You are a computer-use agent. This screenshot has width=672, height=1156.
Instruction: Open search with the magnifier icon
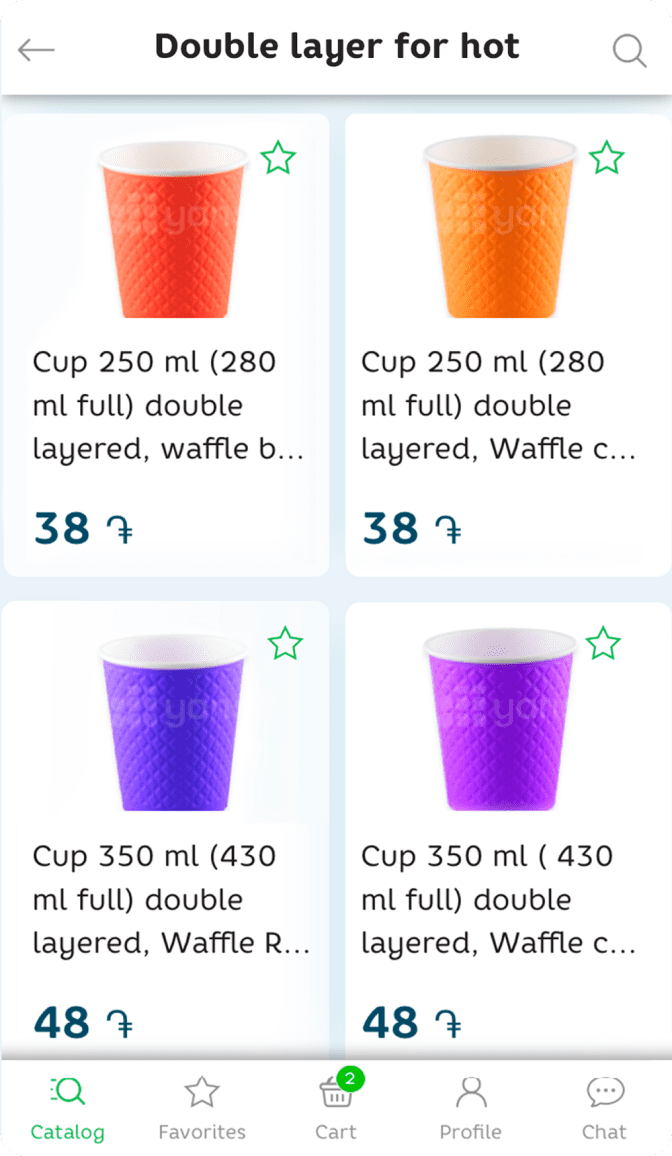pos(629,50)
